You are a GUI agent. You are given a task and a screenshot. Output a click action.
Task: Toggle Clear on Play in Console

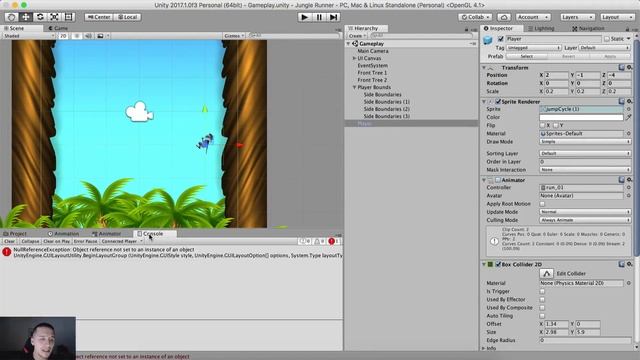coord(56,241)
